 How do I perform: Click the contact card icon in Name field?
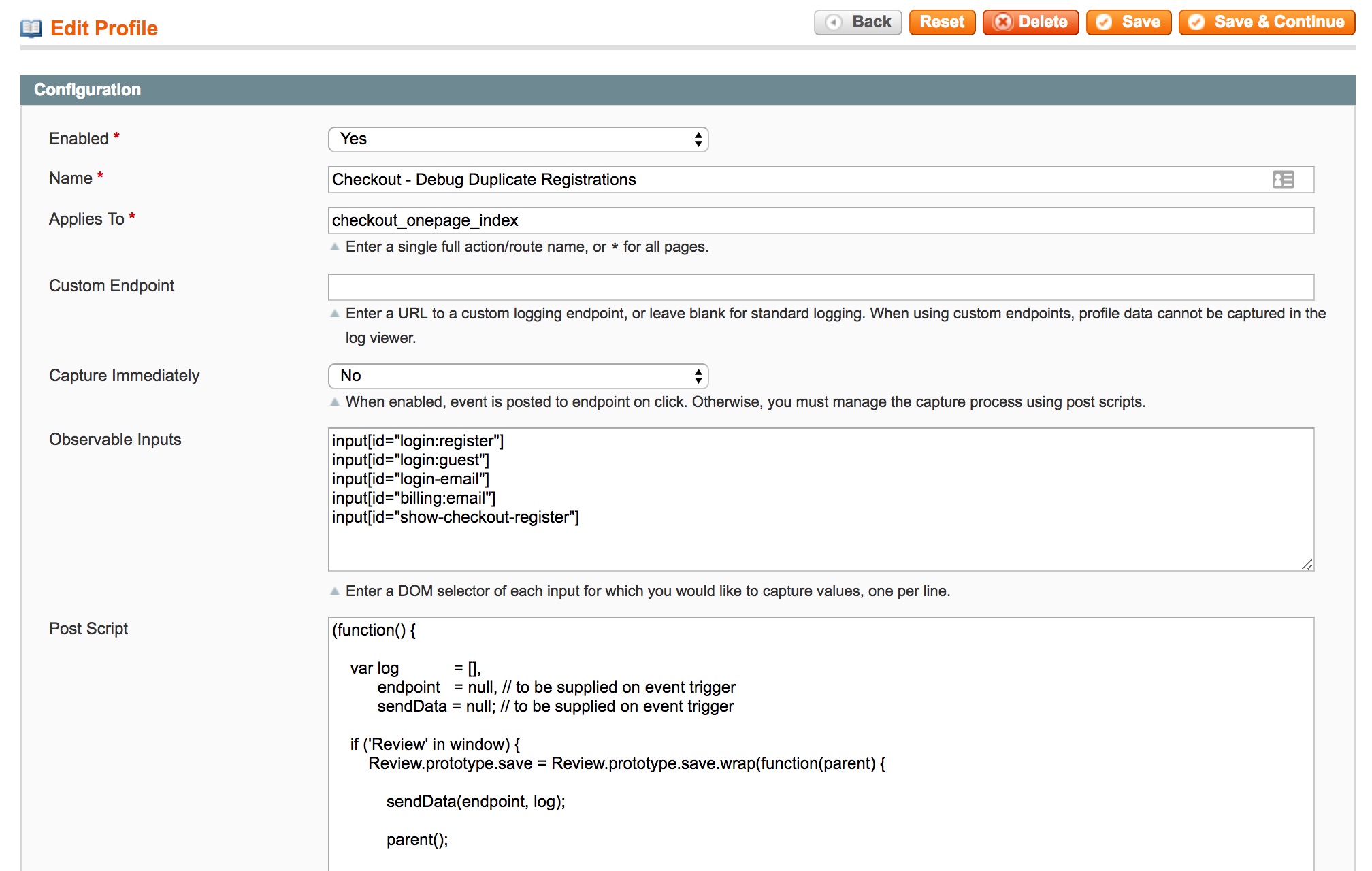pyautogui.click(x=1283, y=180)
